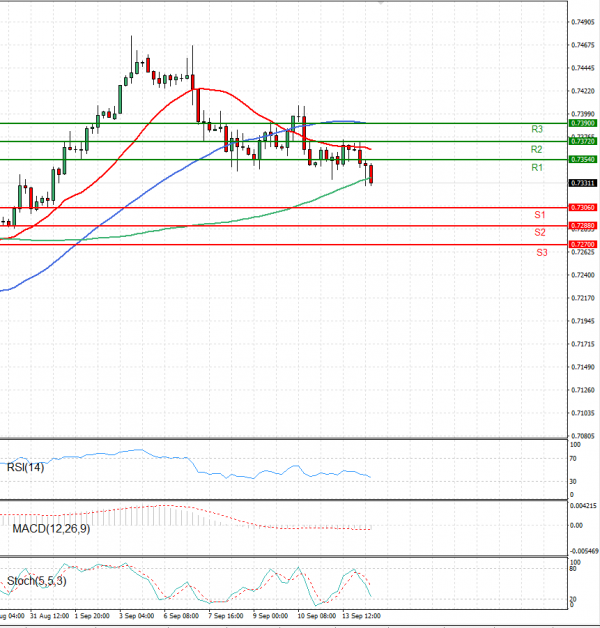This screenshot has width=600, height=628.
Task: Click the 31 Aug 12:00 time label
Action: [49, 616]
